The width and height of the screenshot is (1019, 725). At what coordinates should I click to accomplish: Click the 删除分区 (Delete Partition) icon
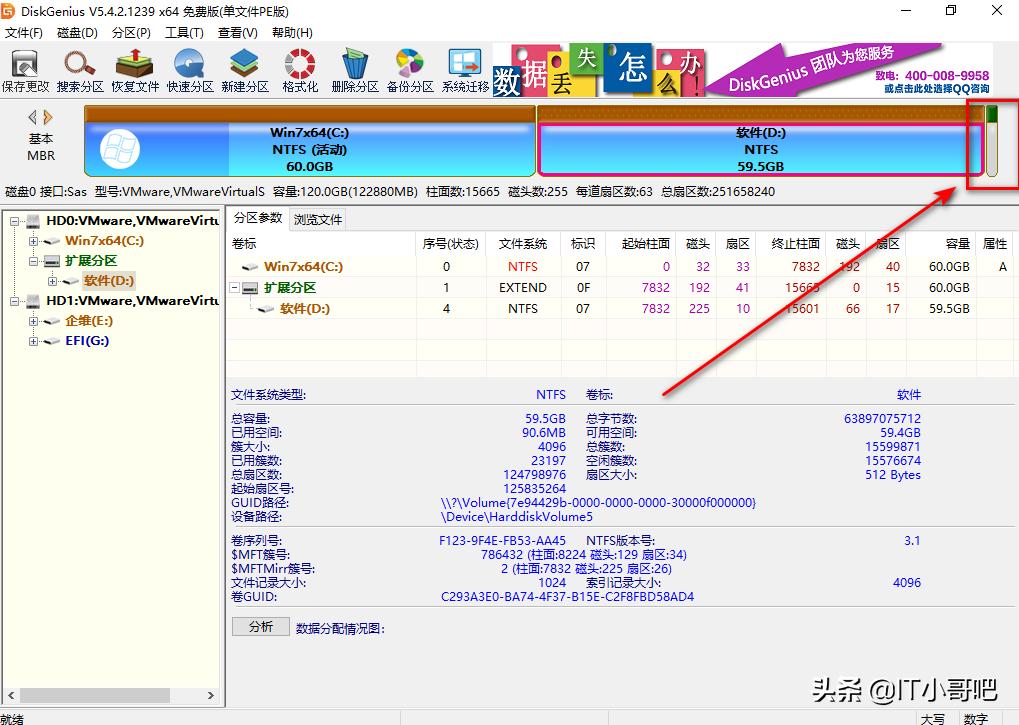click(x=352, y=70)
